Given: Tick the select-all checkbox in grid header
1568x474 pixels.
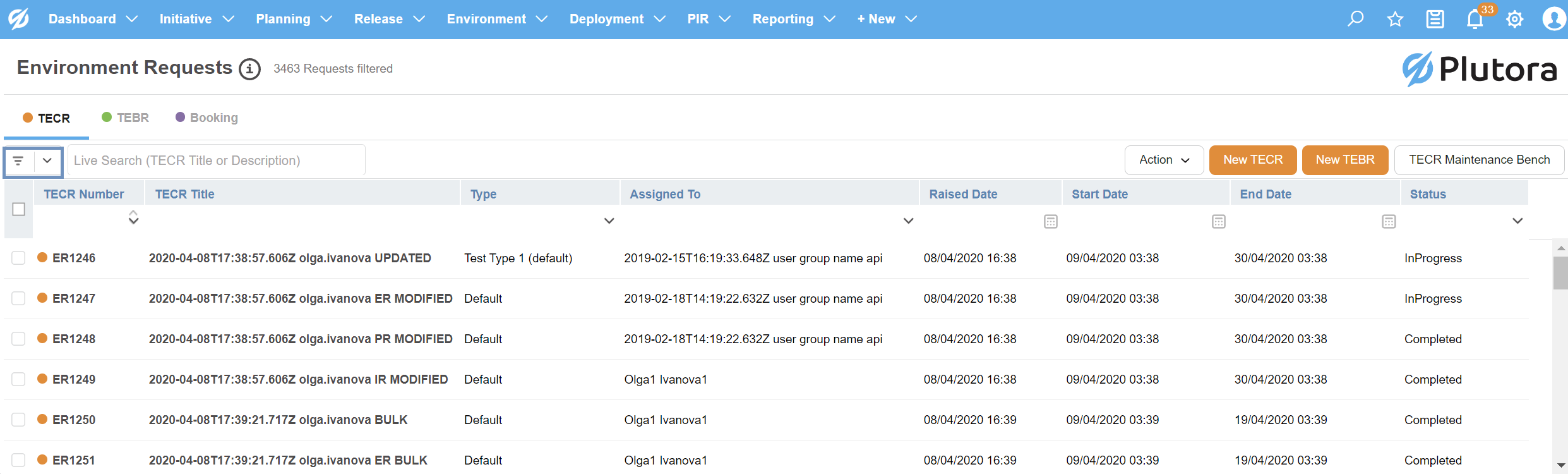Looking at the screenshot, I should pos(18,209).
